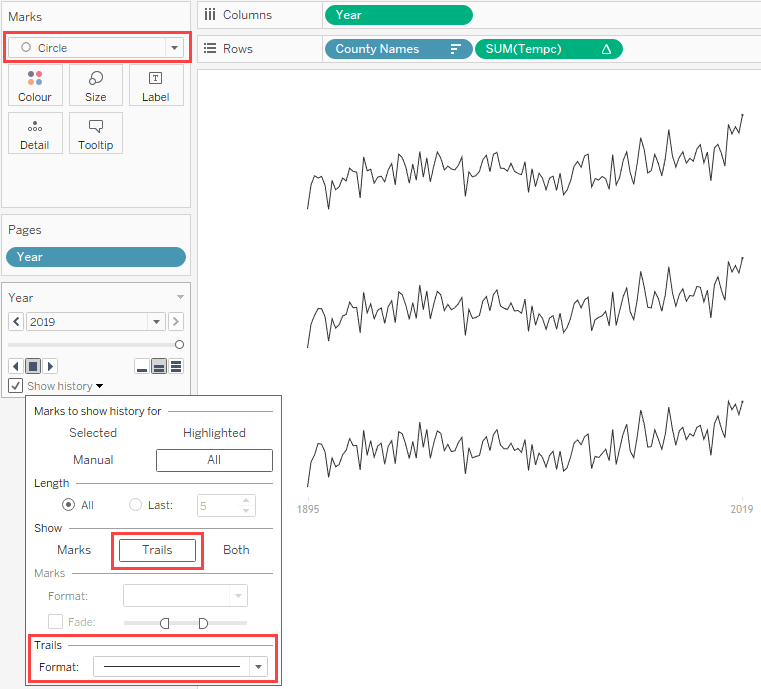The height and width of the screenshot is (689, 761).
Task: Open the Tooltip marks card
Action: pos(96,133)
